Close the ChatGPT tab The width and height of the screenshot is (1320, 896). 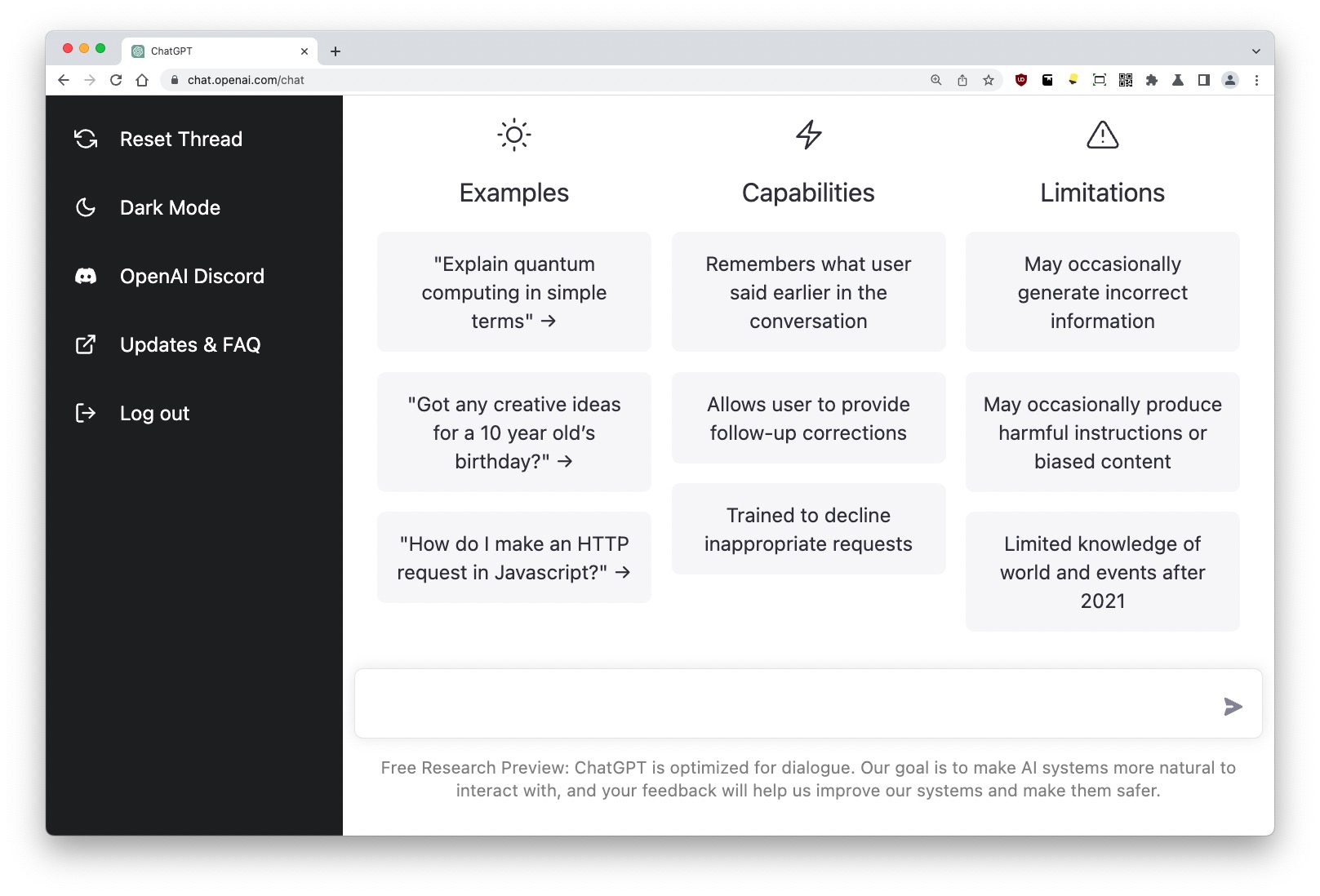[304, 51]
